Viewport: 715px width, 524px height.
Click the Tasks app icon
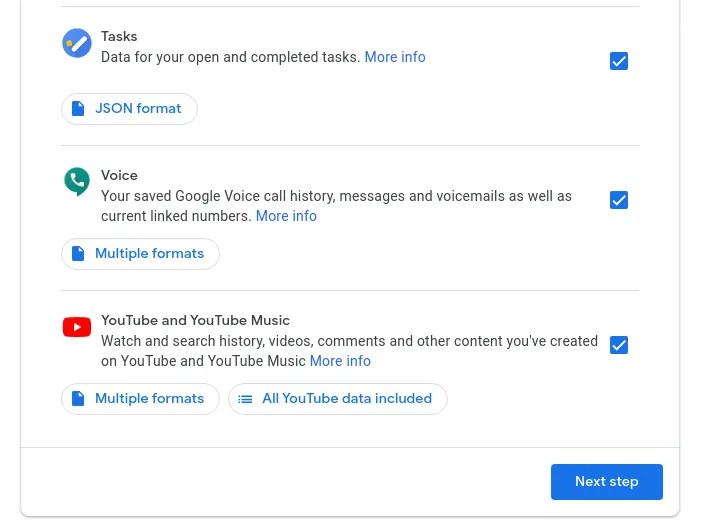pyautogui.click(x=77, y=43)
